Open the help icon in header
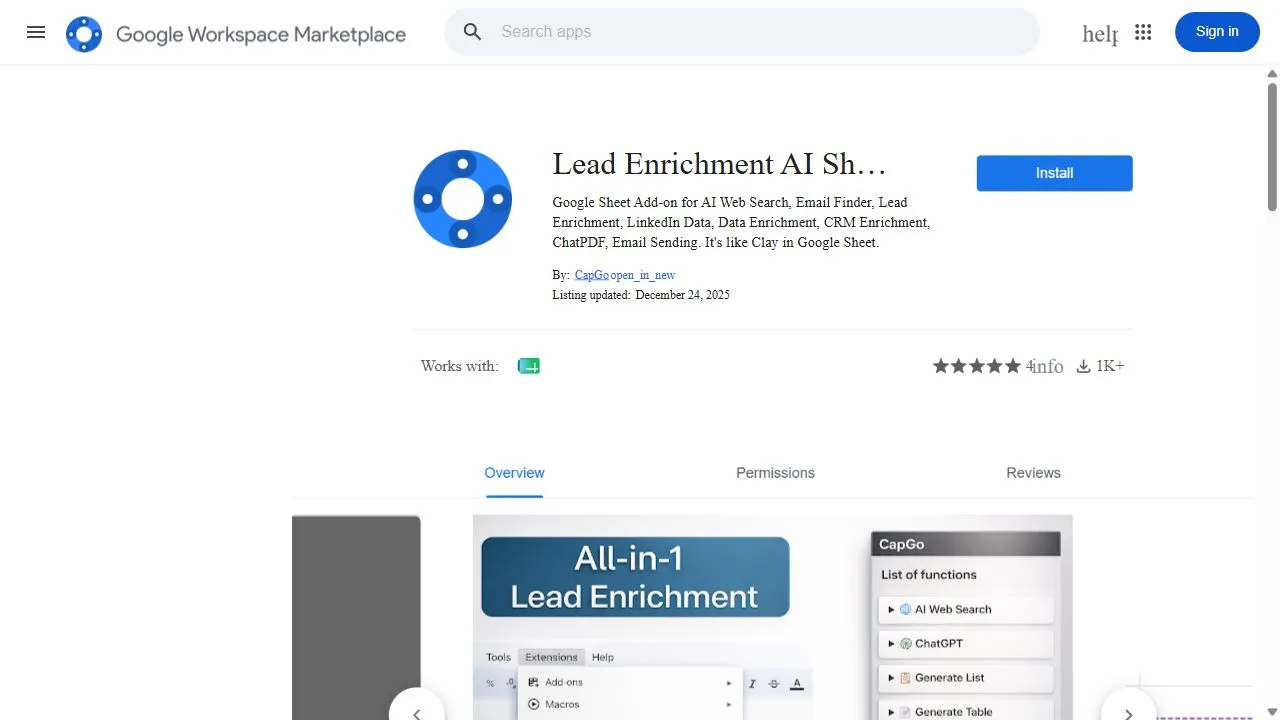Viewport: 1280px width, 720px height. (1099, 33)
